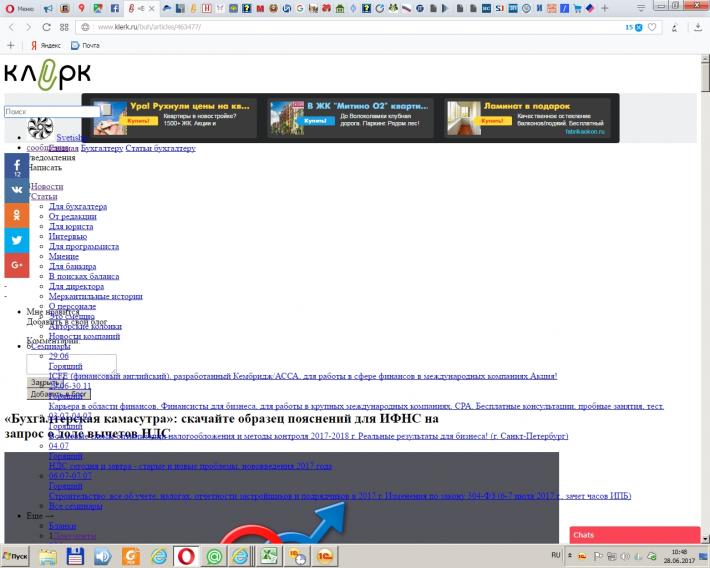The height and width of the screenshot is (568, 710).
Task: Open 'Меркантильные истории' link
Action: click(x=96, y=296)
